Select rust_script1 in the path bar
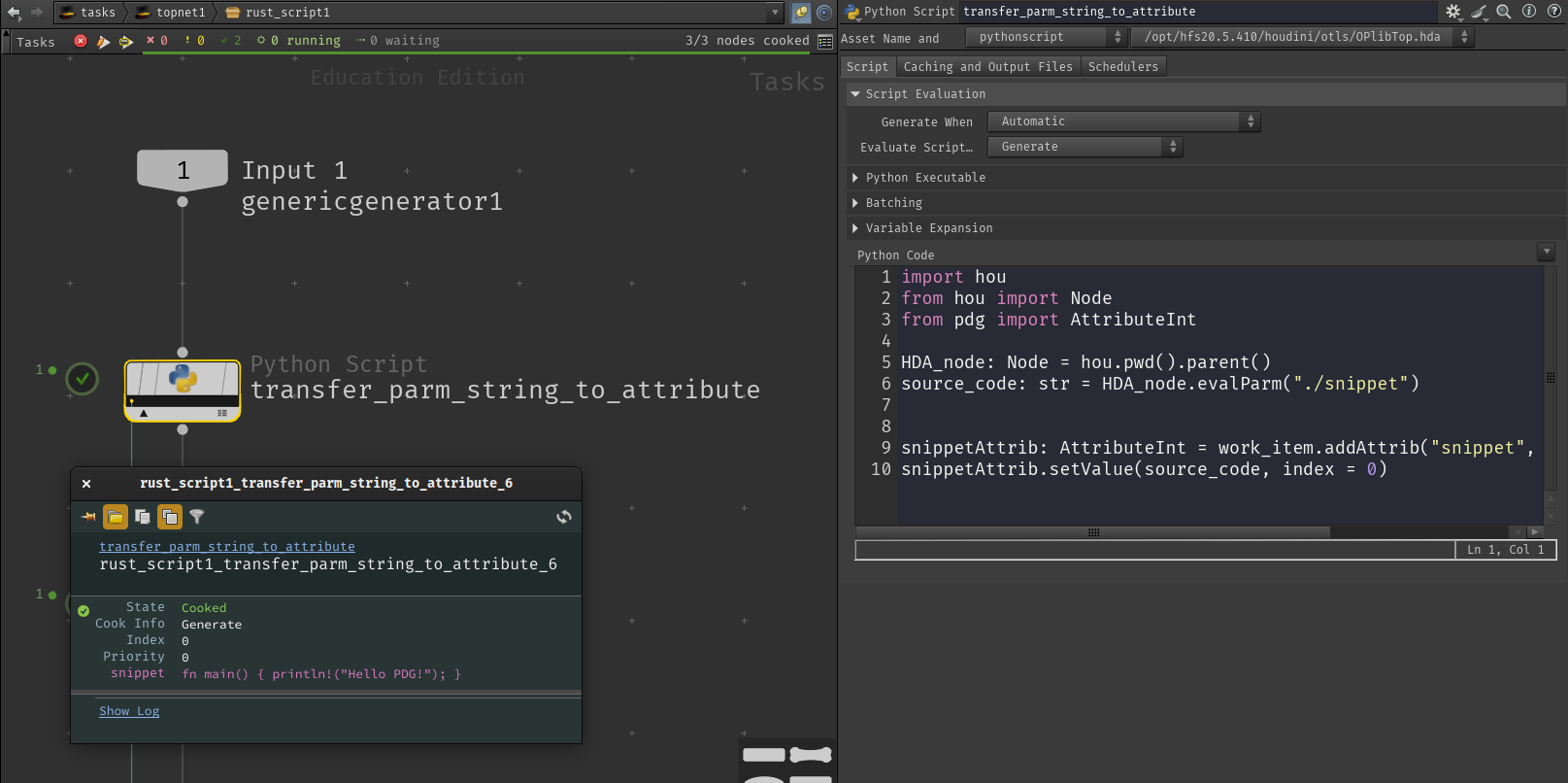This screenshot has width=1568, height=783. tap(278, 13)
